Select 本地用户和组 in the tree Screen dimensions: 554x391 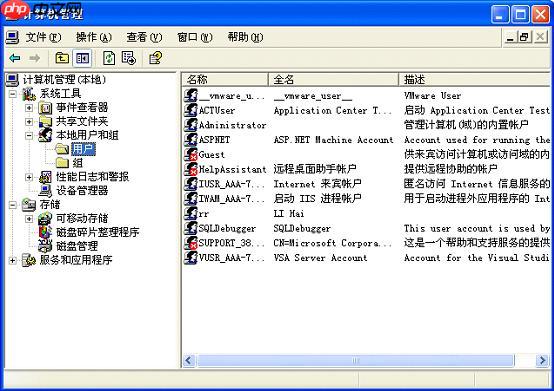87,135
